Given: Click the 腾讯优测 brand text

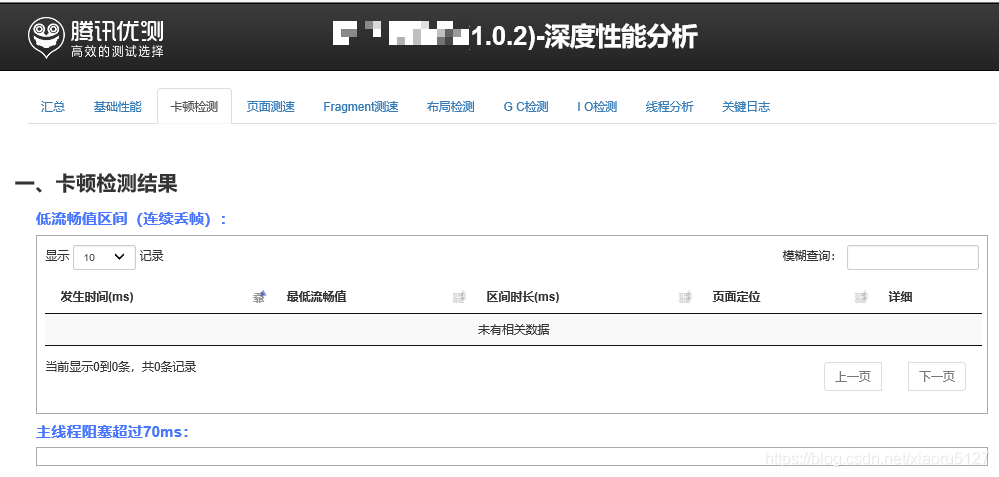Looking at the screenshot, I should coord(117,30).
